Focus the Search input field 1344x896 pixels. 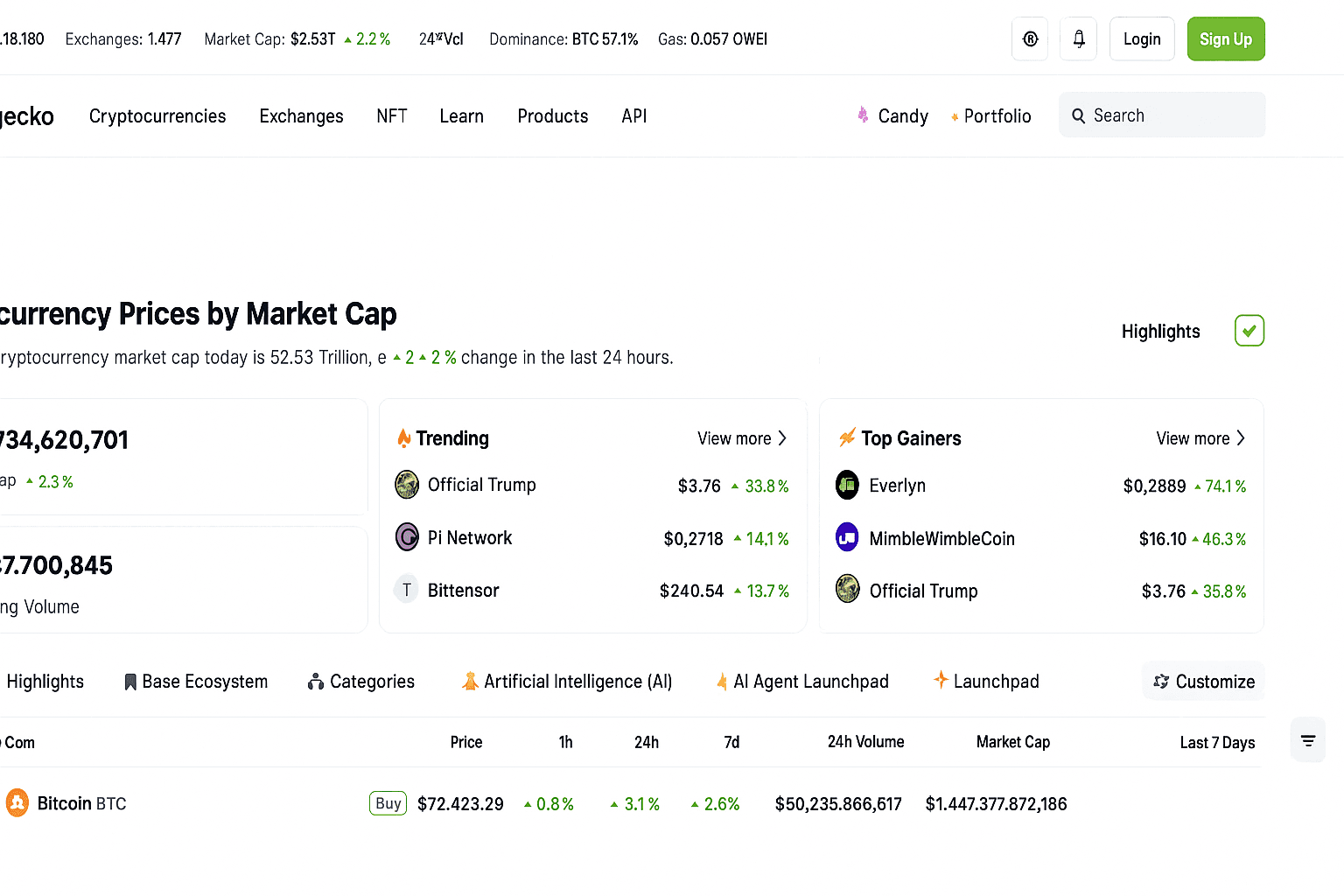[x=1162, y=115]
